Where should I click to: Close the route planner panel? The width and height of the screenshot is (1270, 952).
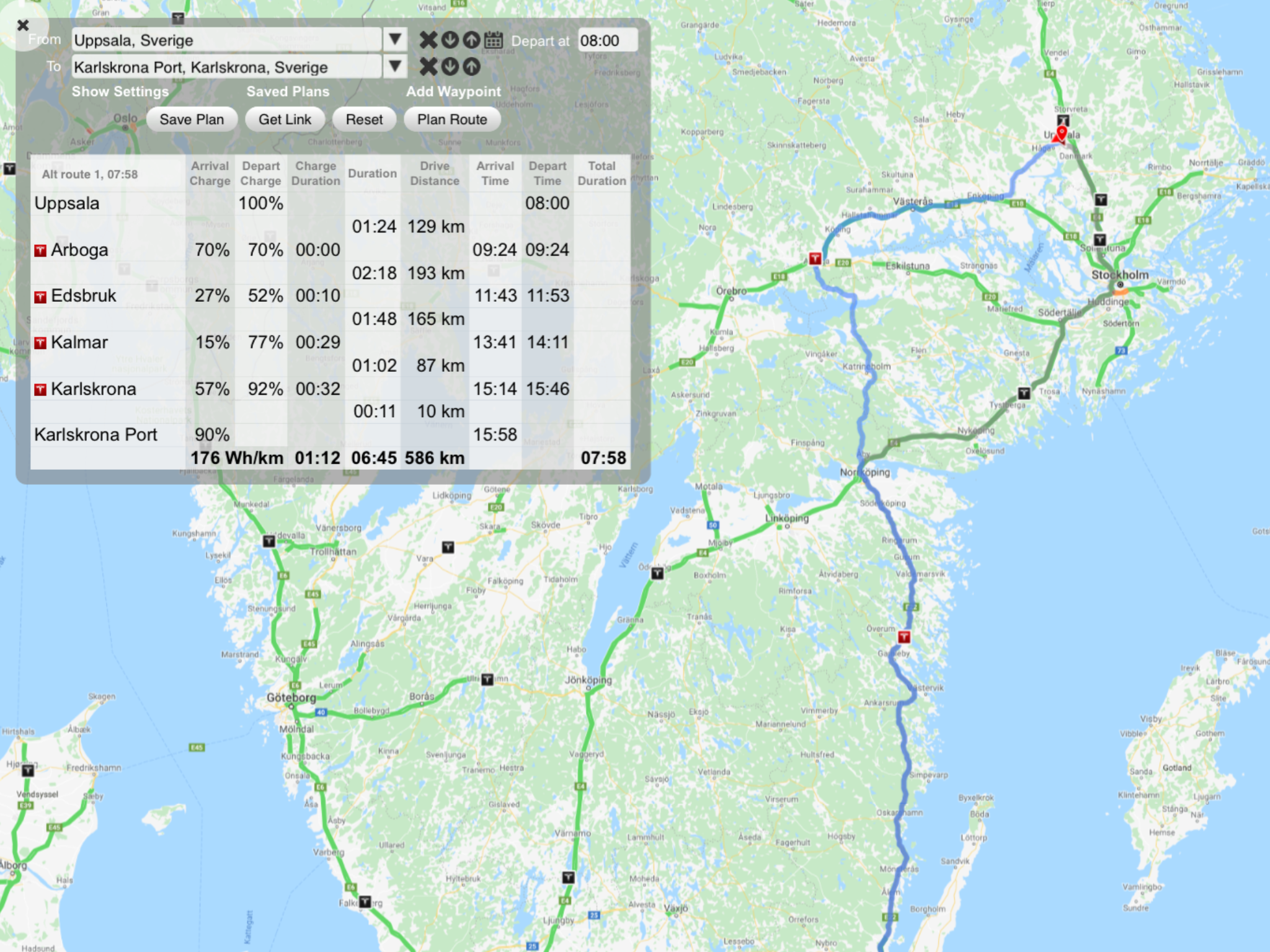tap(23, 25)
